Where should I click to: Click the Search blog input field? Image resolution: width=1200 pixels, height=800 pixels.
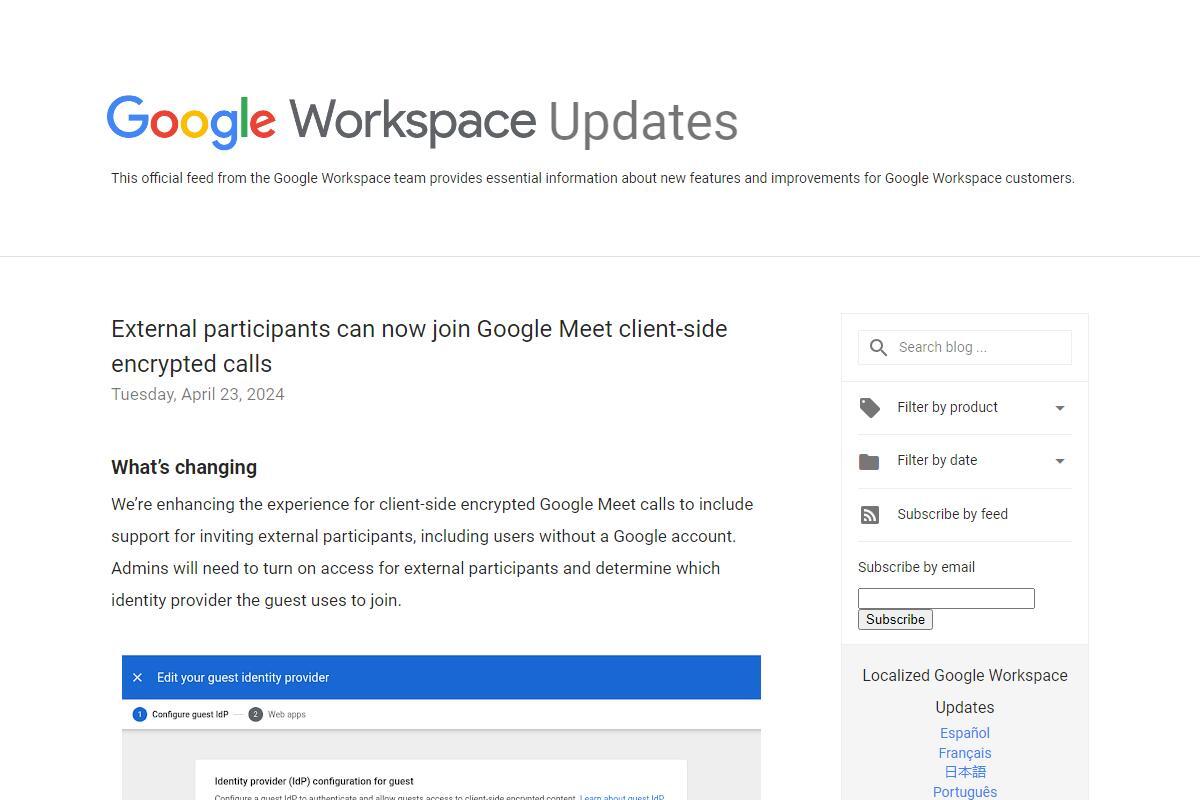tap(965, 347)
